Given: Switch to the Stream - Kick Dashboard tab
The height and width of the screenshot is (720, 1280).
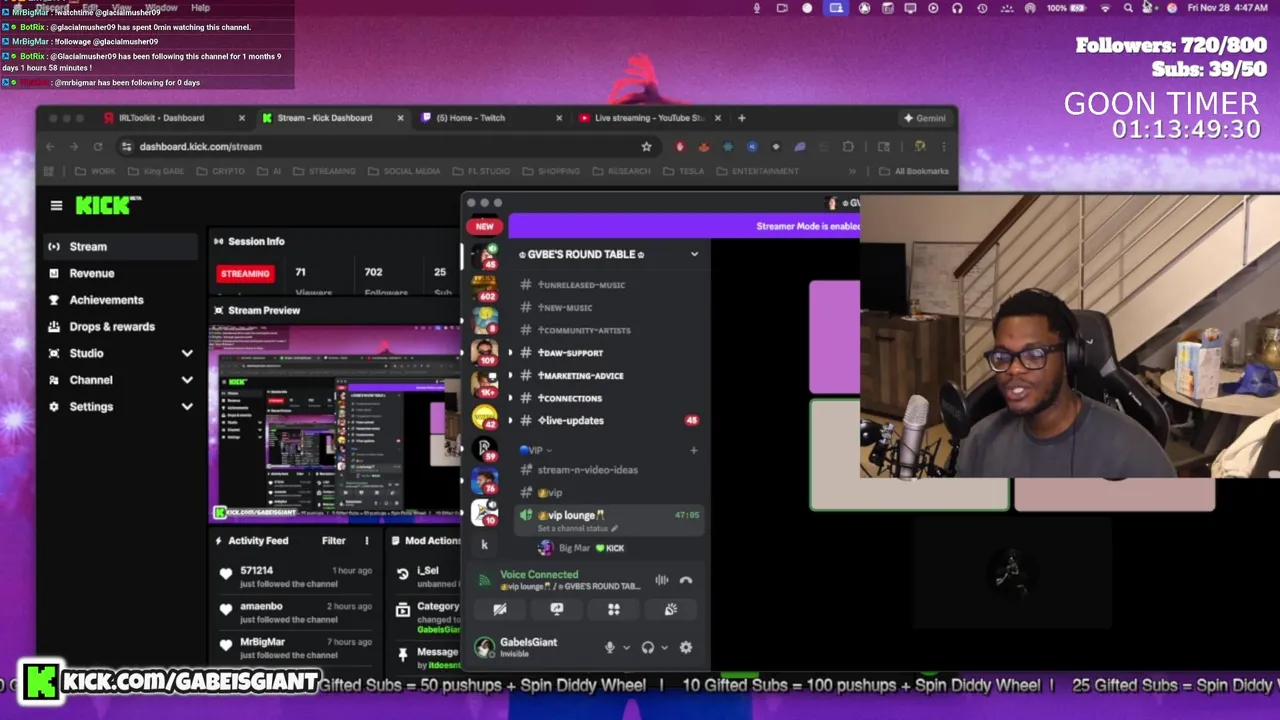Looking at the screenshot, I should click(324, 118).
